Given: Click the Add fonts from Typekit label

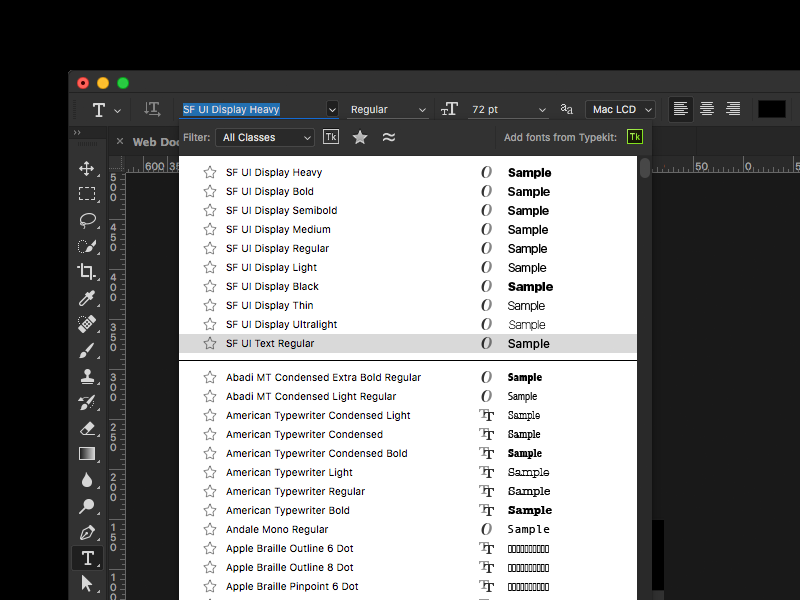Looking at the screenshot, I should 560,137.
